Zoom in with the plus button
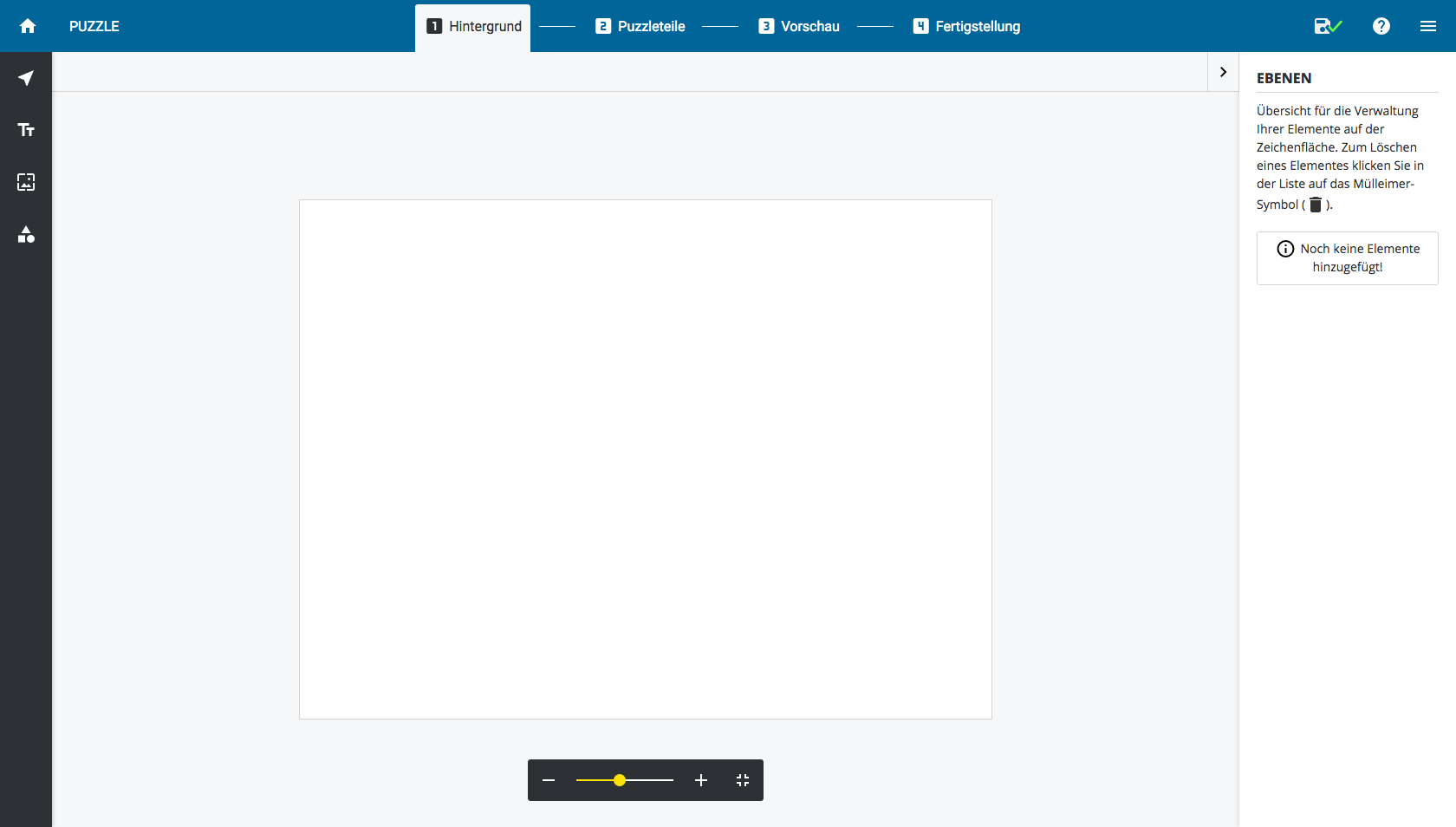The image size is (1456, 827). click(x=701, y=780)
